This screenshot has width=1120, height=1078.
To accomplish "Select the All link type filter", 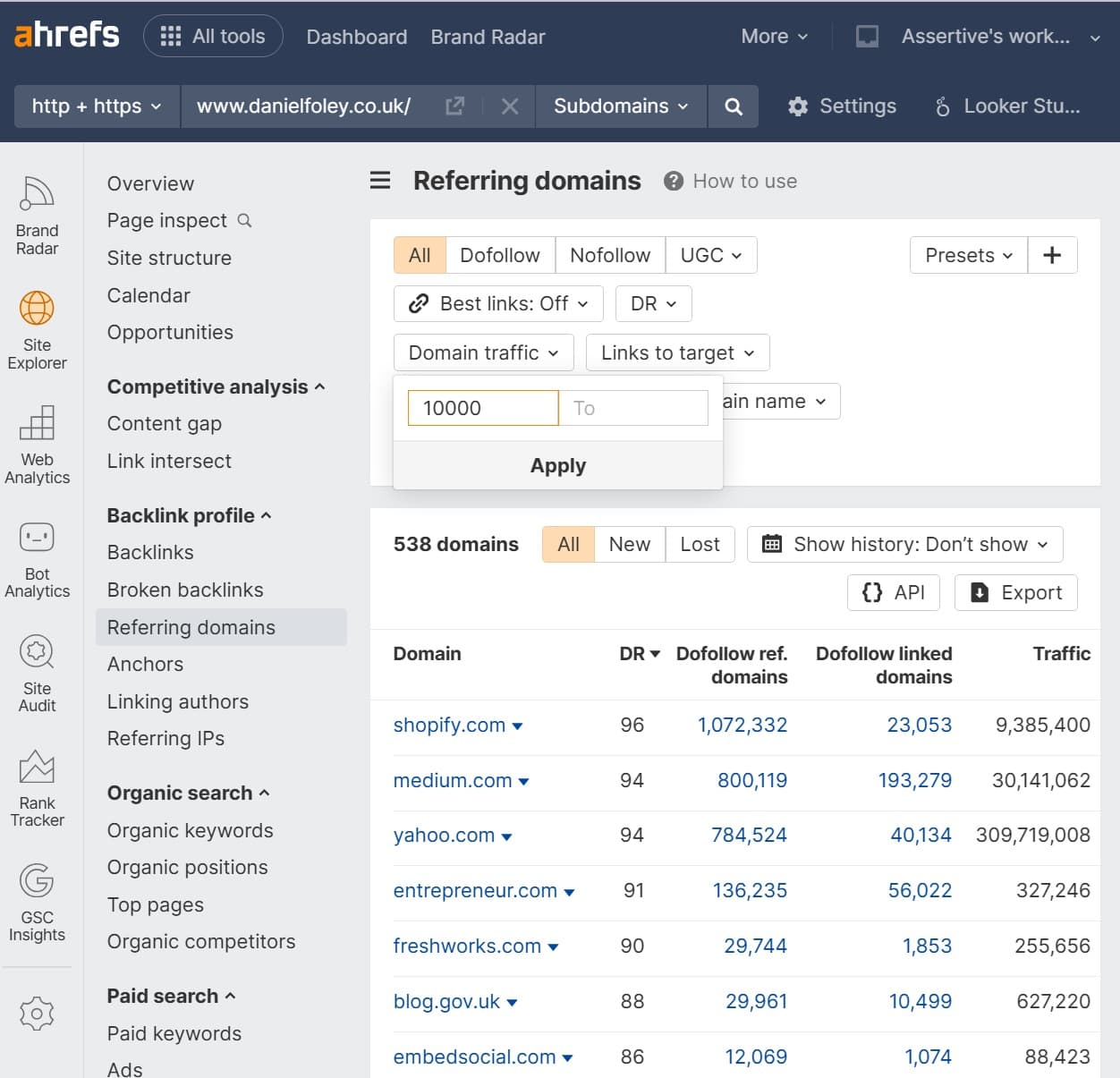I will pyautogui.click(x=420, y=255).
